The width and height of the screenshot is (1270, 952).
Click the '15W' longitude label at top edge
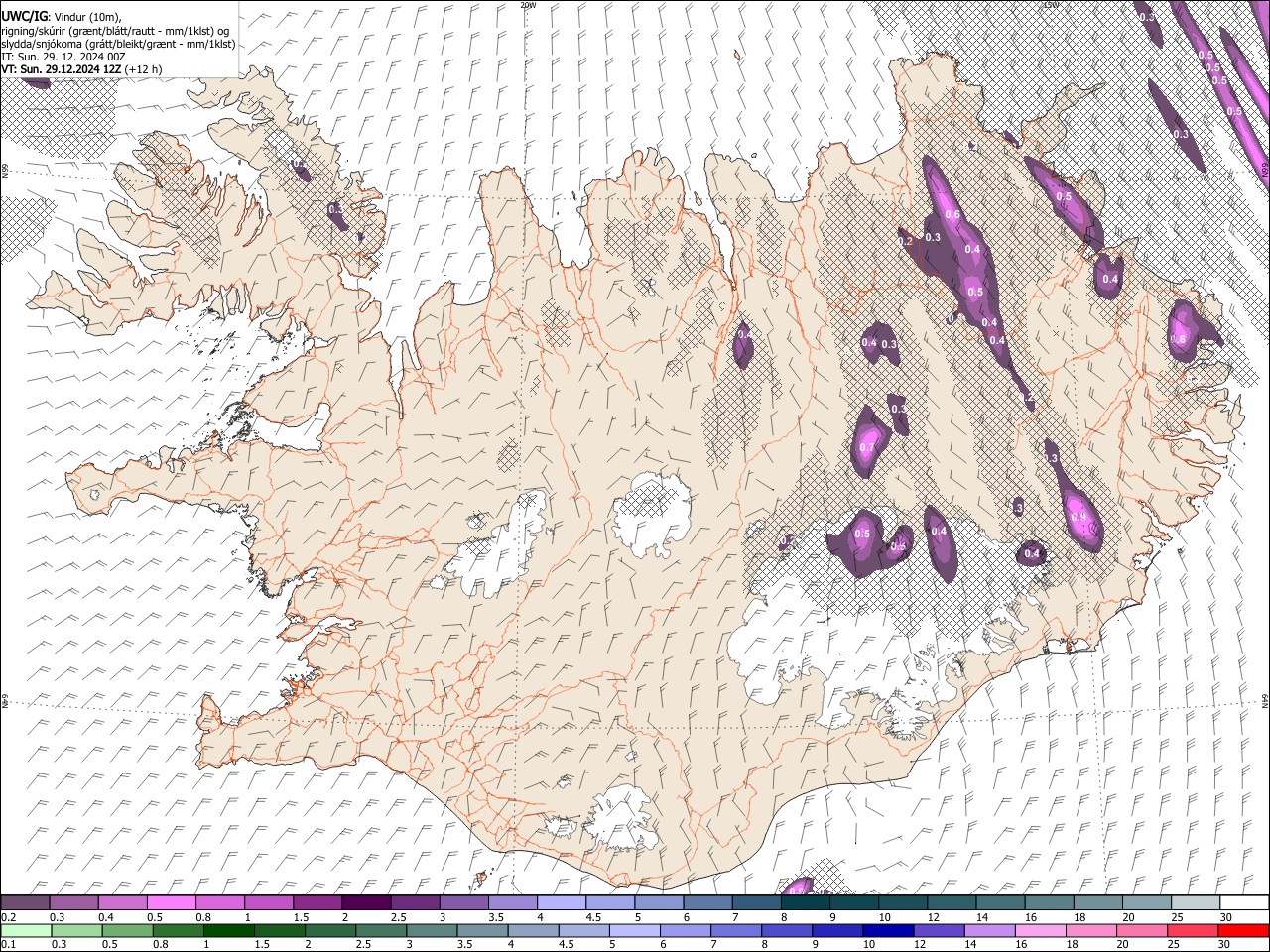tap(1051, 5)
